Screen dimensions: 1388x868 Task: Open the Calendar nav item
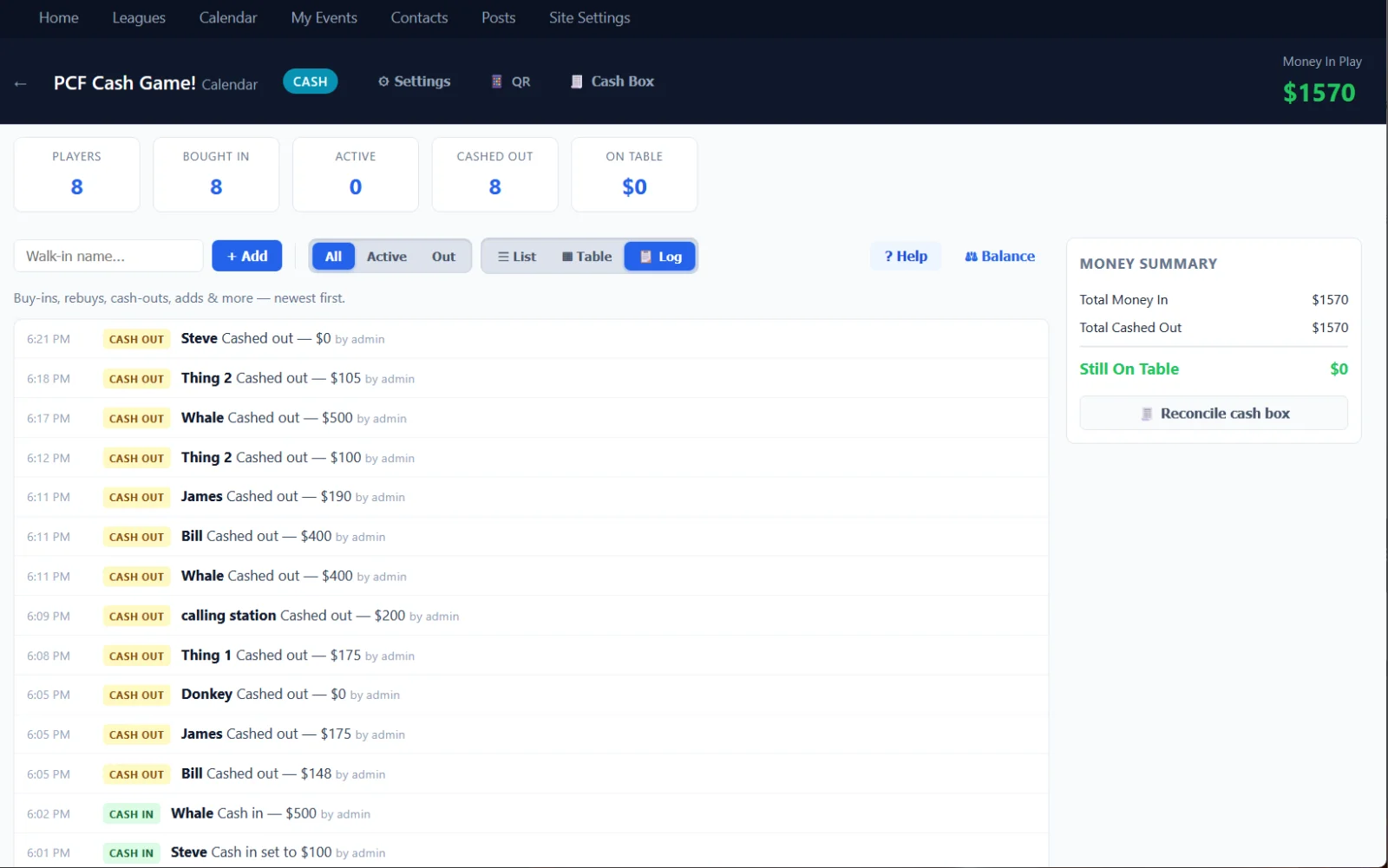(x=228, y=17)
